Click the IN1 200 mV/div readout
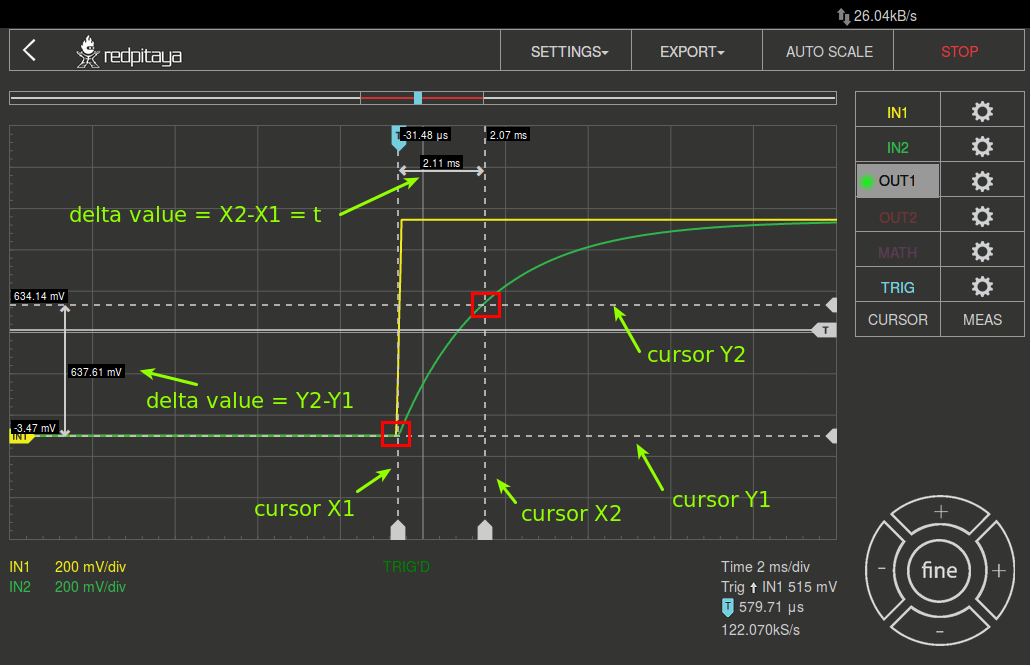 pyautogui.click(x=68, y=566)
